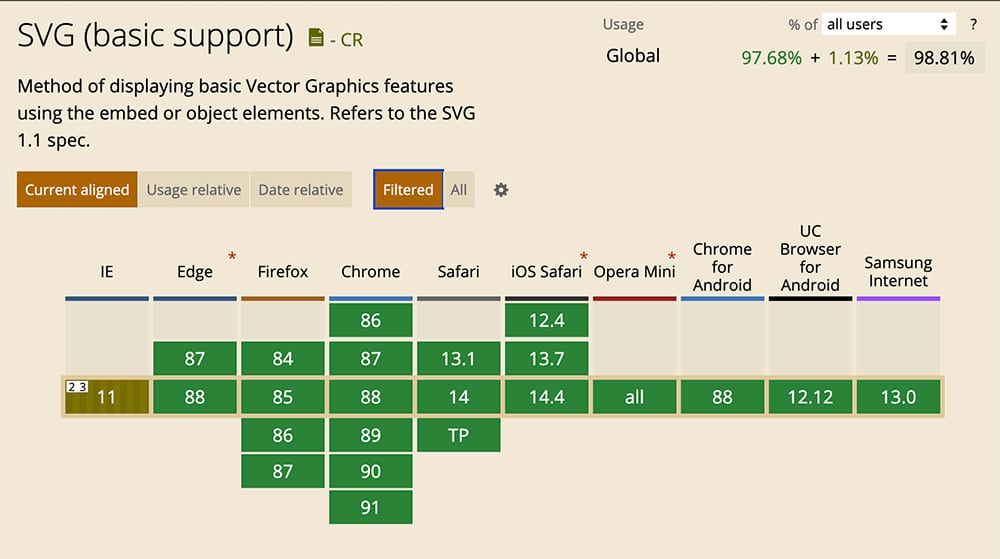This screenshot has width=1000, height=559.
Task: Click the iOS Safari 13.7 cell
Action: pyautogui.click(x=547, y=358)
